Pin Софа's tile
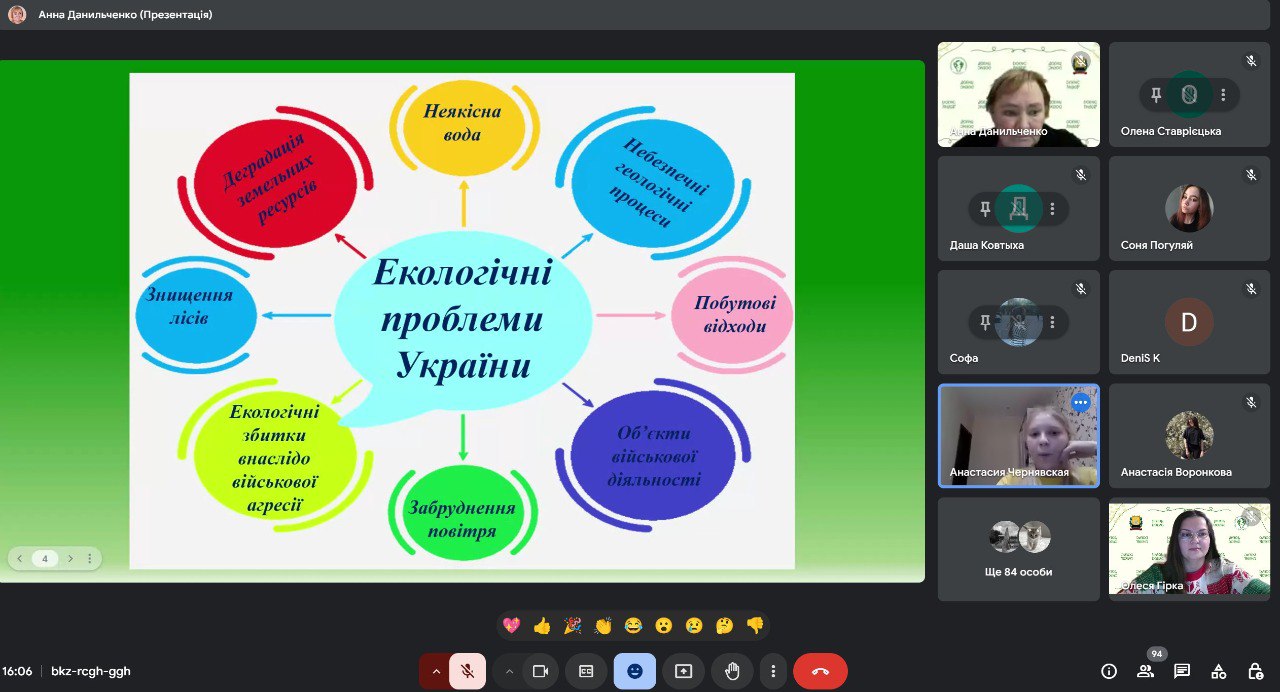This screenshot has width=1280, height=692. coord(985,322)
